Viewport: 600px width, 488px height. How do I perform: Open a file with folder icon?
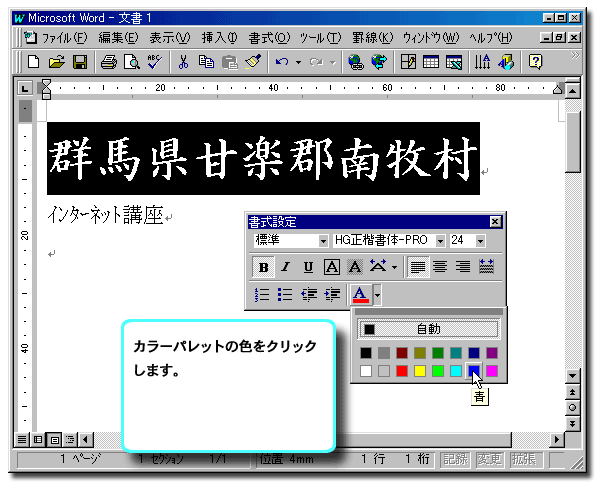coord(57,62)
